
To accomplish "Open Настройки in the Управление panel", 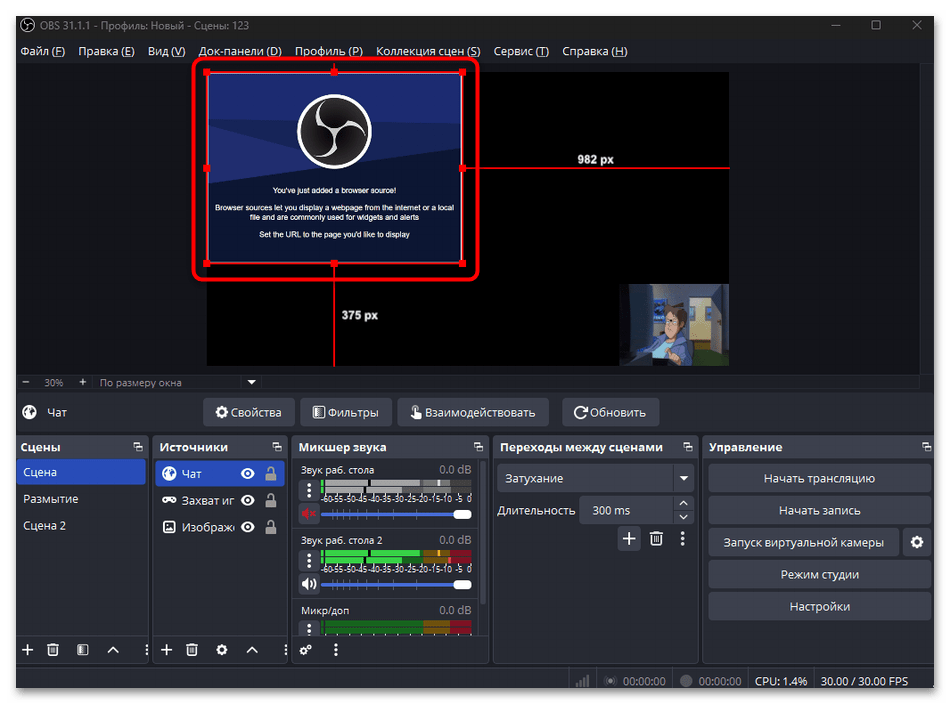I will 819,607.
